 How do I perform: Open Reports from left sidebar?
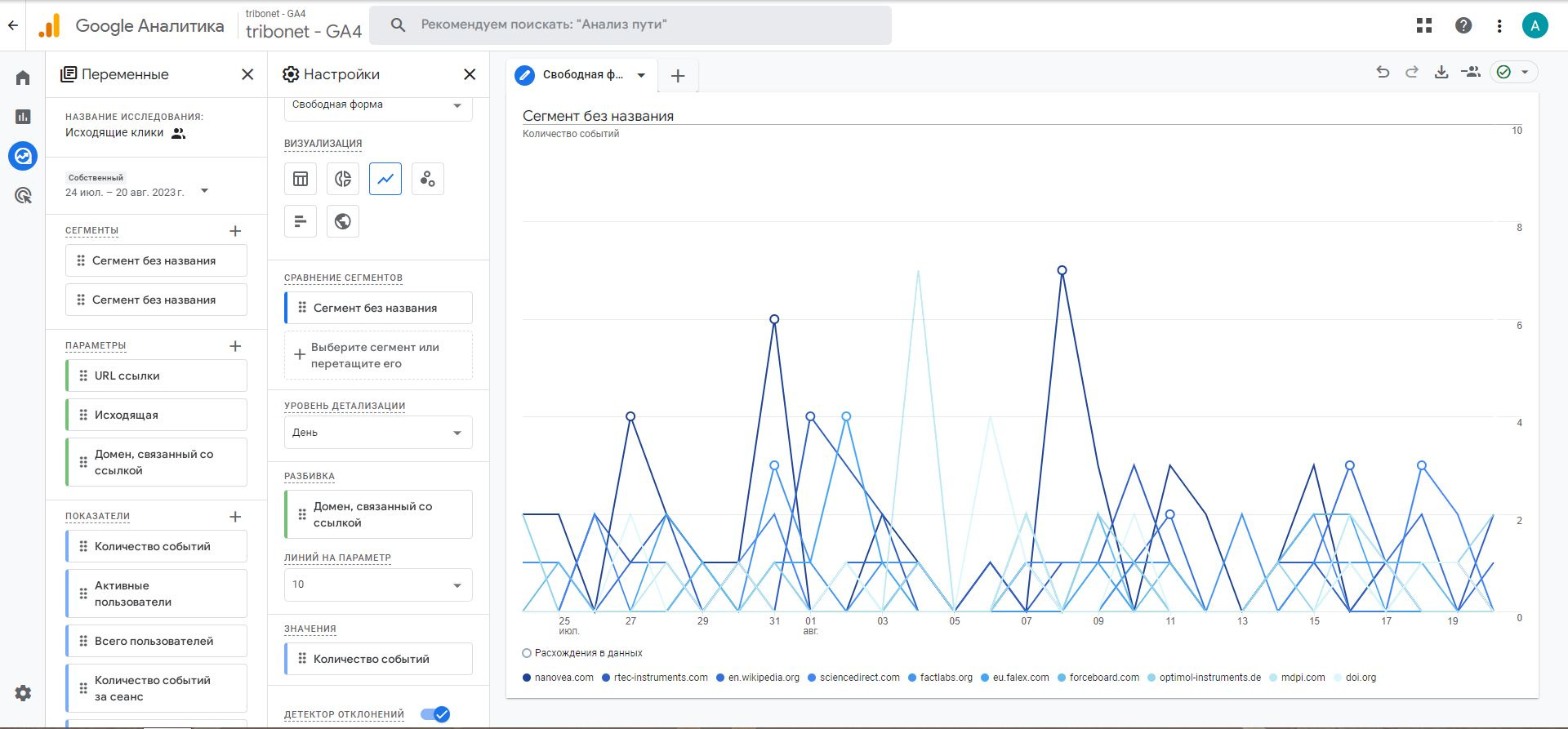[x=23, y=117]
